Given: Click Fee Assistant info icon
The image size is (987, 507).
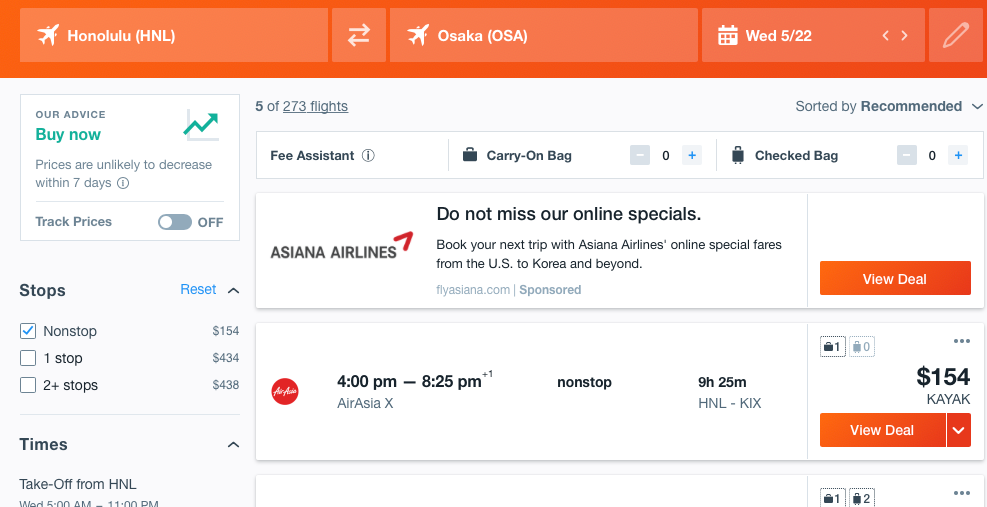Looking at the screenshot, I should coord(368,156).
